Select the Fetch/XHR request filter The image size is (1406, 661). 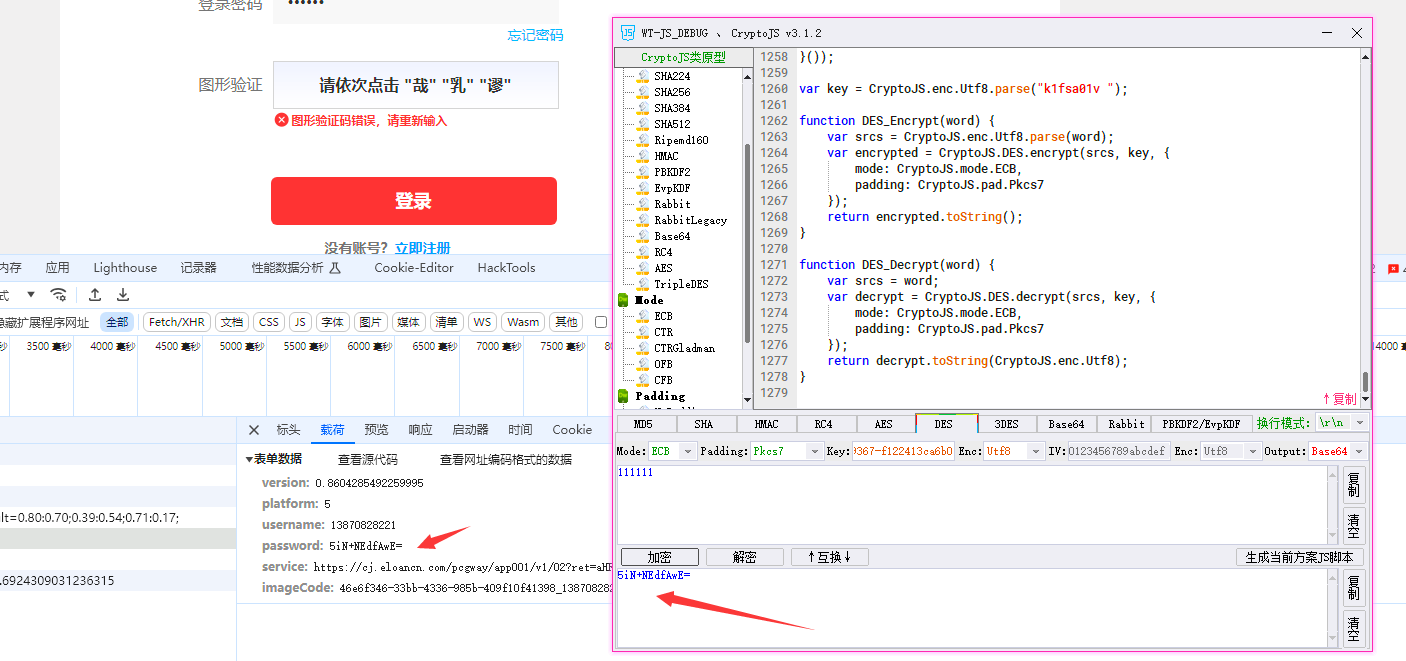(177, 322)
